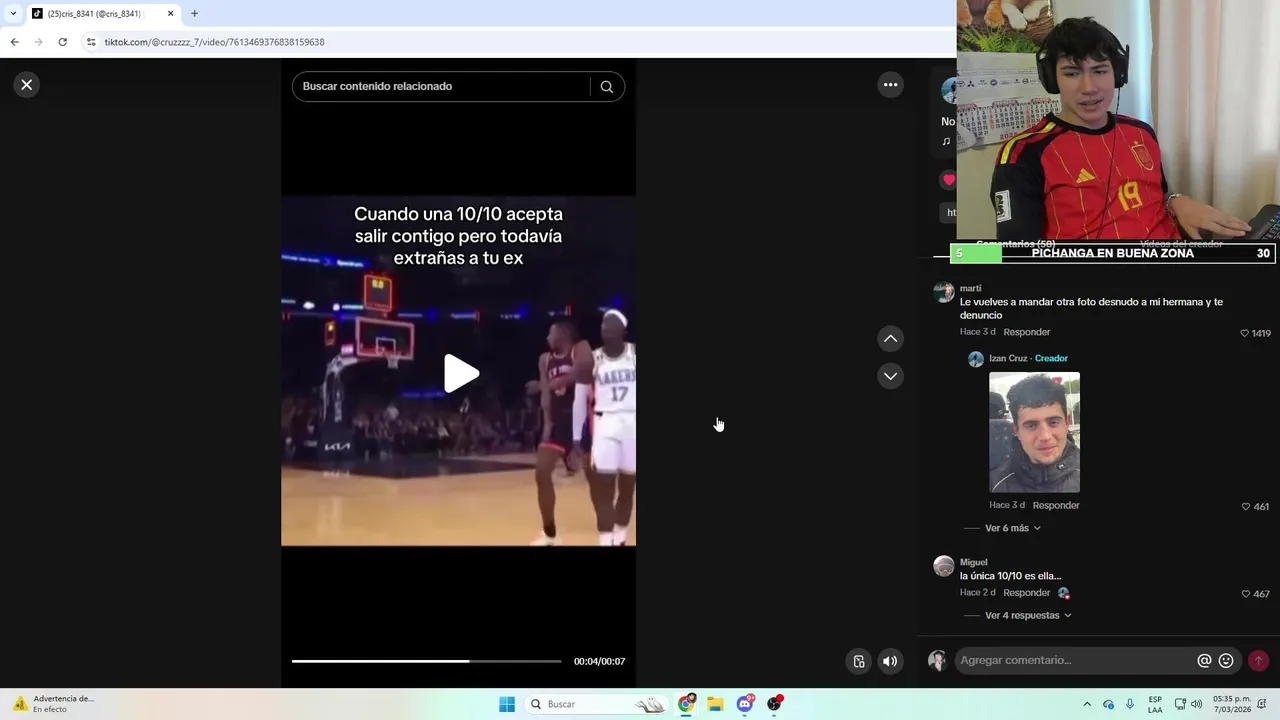
Task: Reload the TikTok page
Action: click(x=62, y=42)
